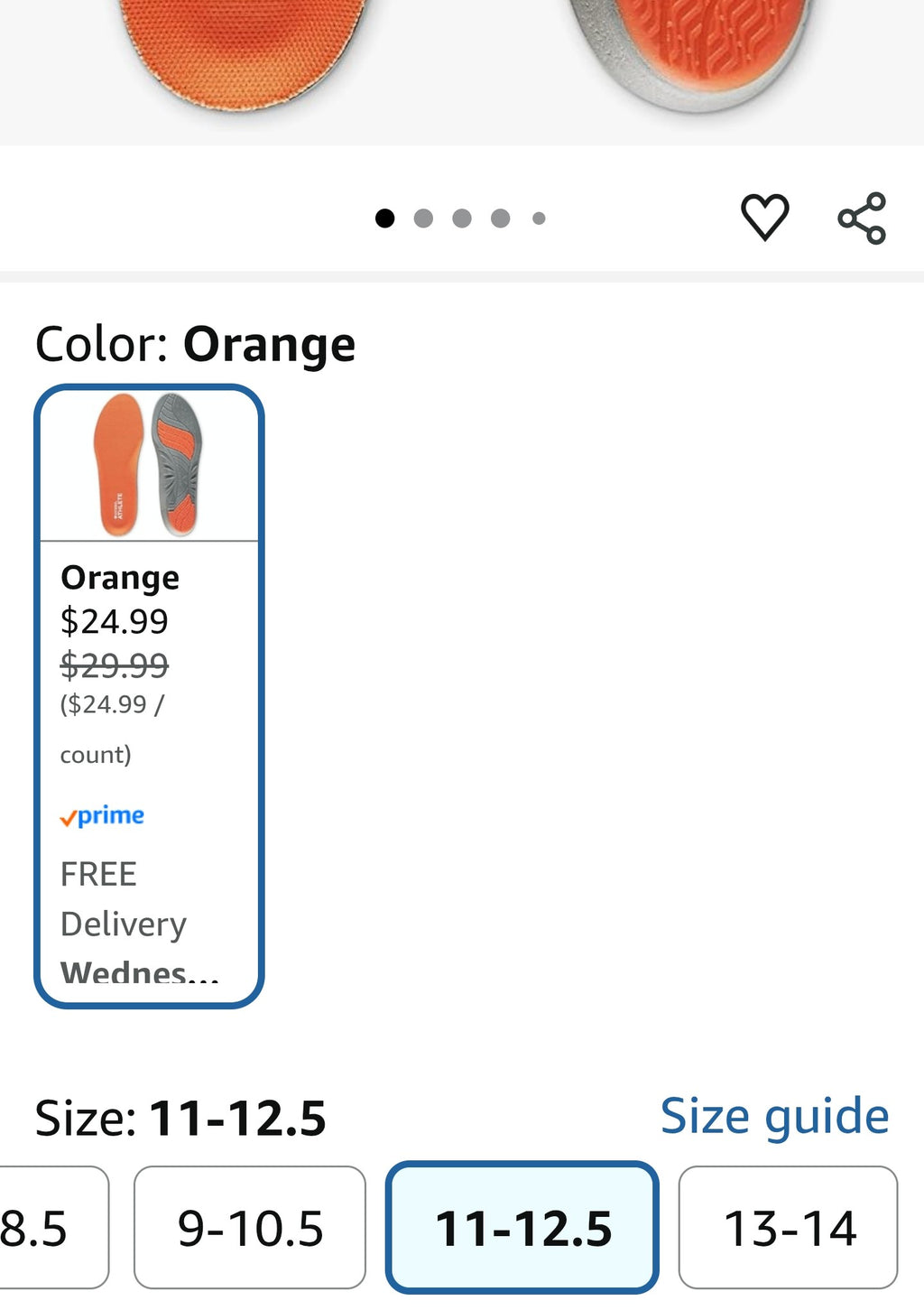Image resolution: width=924 pixels, height=1310 pixels.
Task: Tap the Color: Orange label
Action: [x=195, y=345]
